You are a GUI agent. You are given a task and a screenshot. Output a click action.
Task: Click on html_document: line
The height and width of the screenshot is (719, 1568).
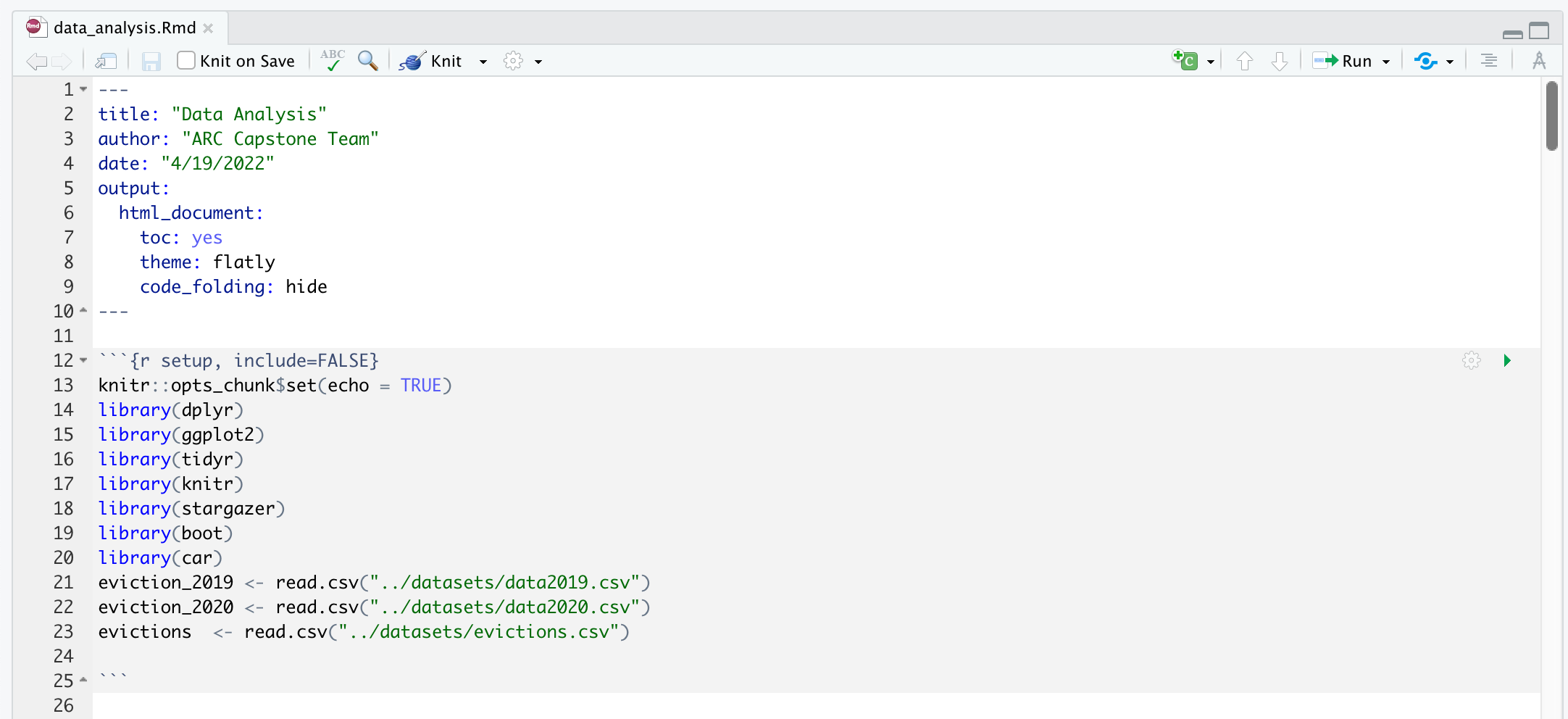(191, 213)
